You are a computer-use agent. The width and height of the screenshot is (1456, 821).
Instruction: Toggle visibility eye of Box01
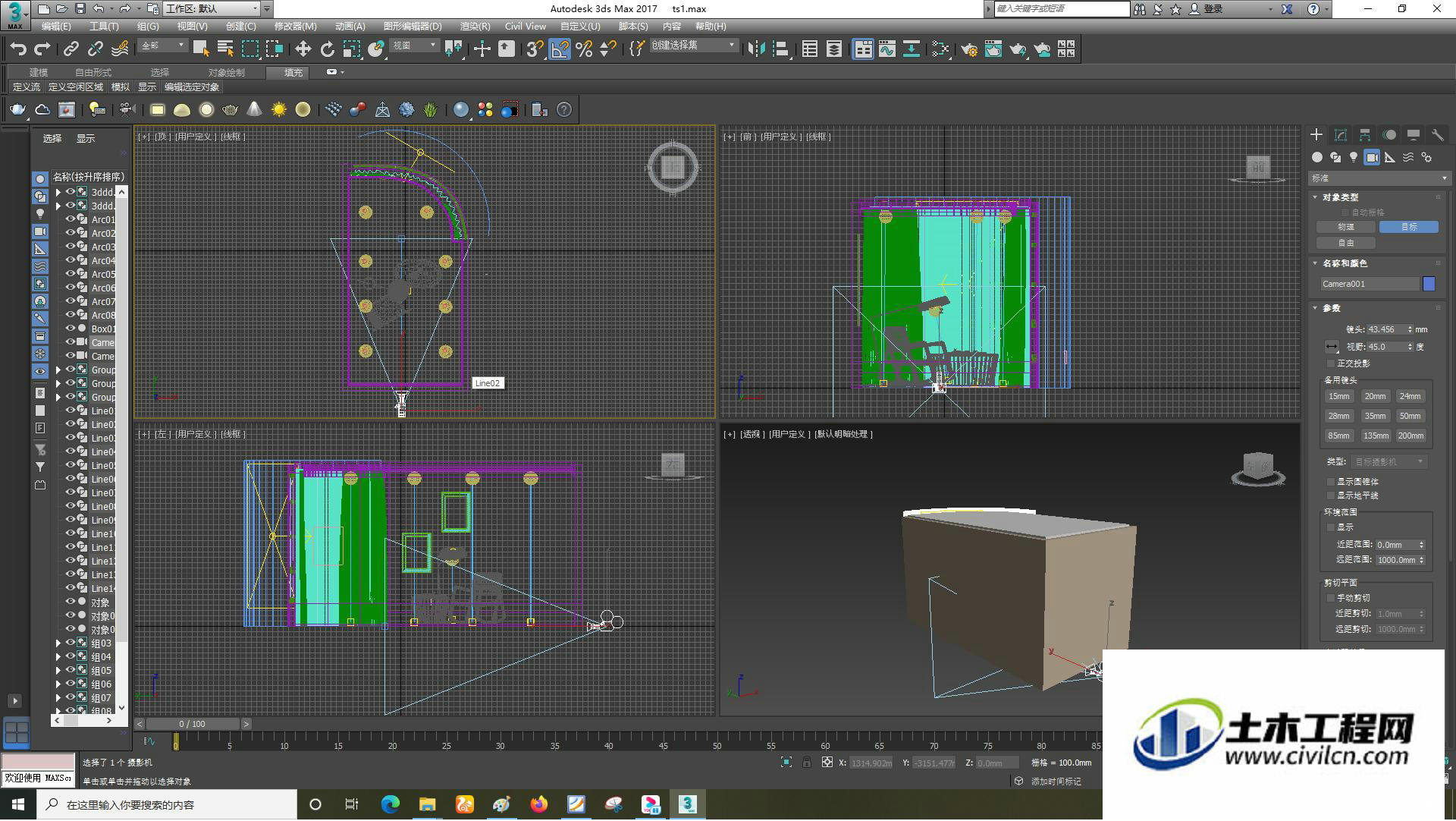pos(71,329)
